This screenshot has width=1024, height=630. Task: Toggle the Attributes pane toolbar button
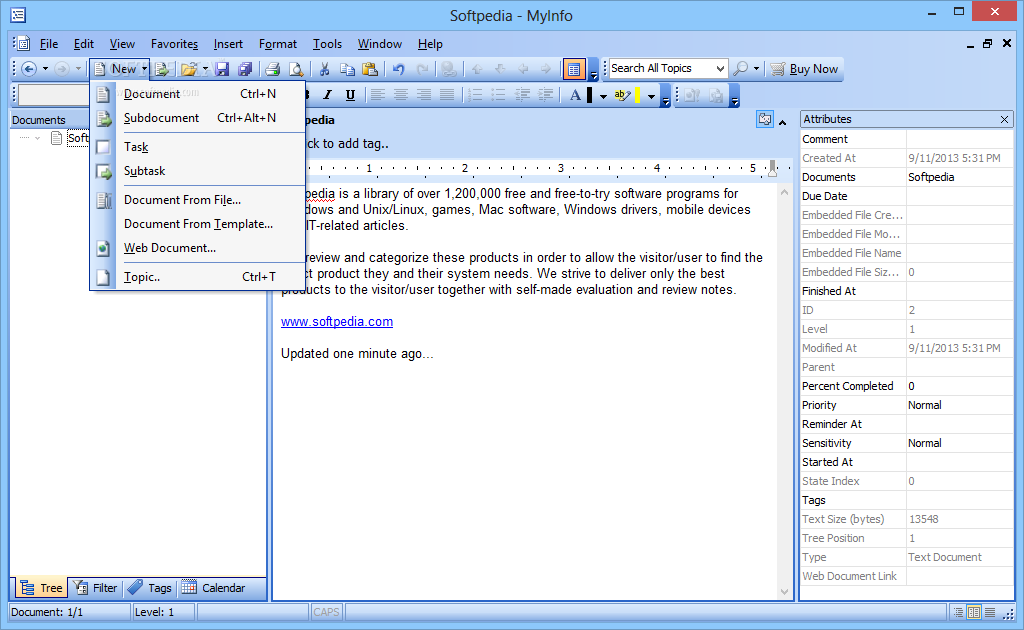pyautogui.click(x=573, y=69)
